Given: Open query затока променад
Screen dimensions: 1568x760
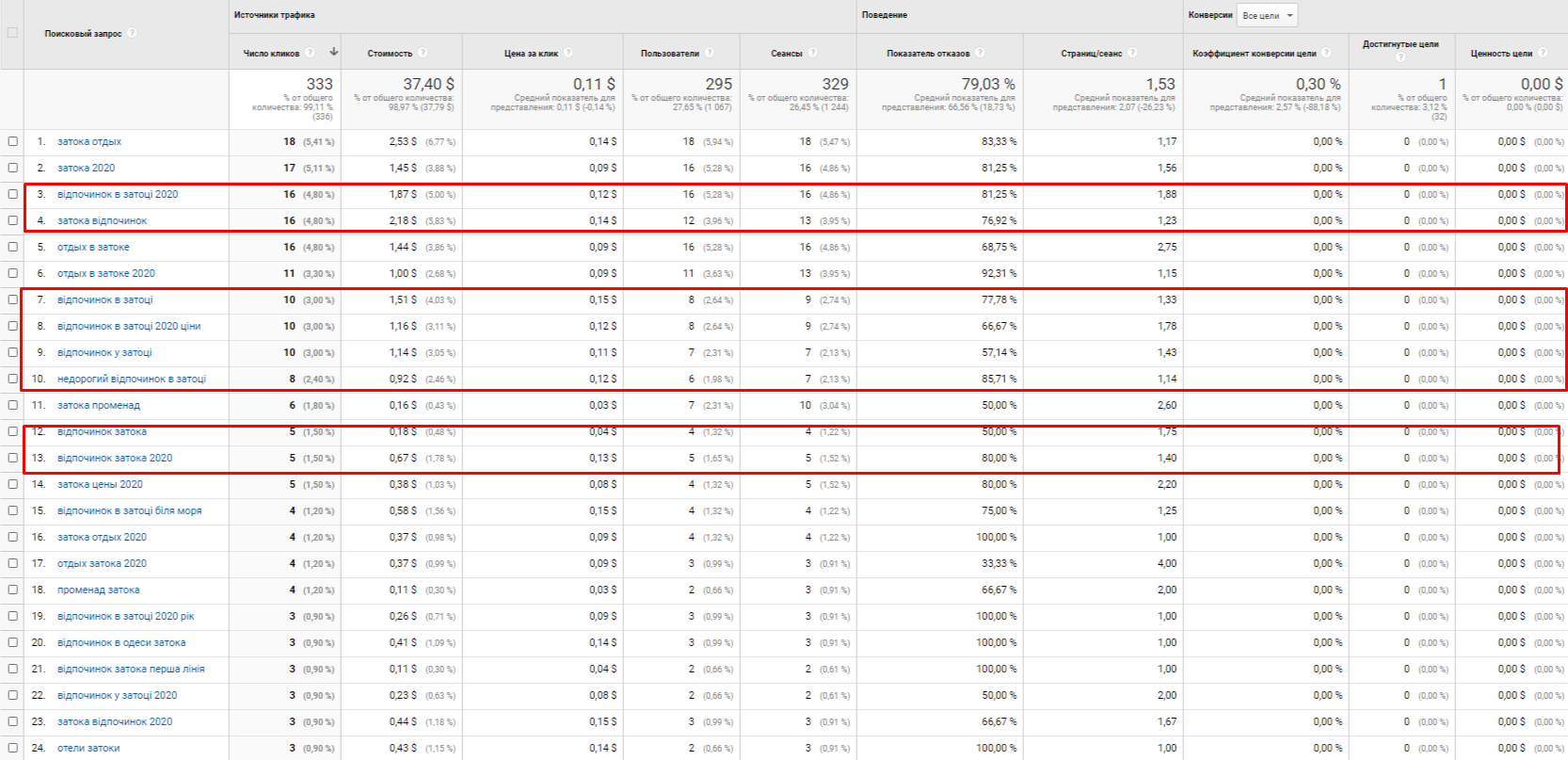Looking at the screenshot, I should coord(99,405).
